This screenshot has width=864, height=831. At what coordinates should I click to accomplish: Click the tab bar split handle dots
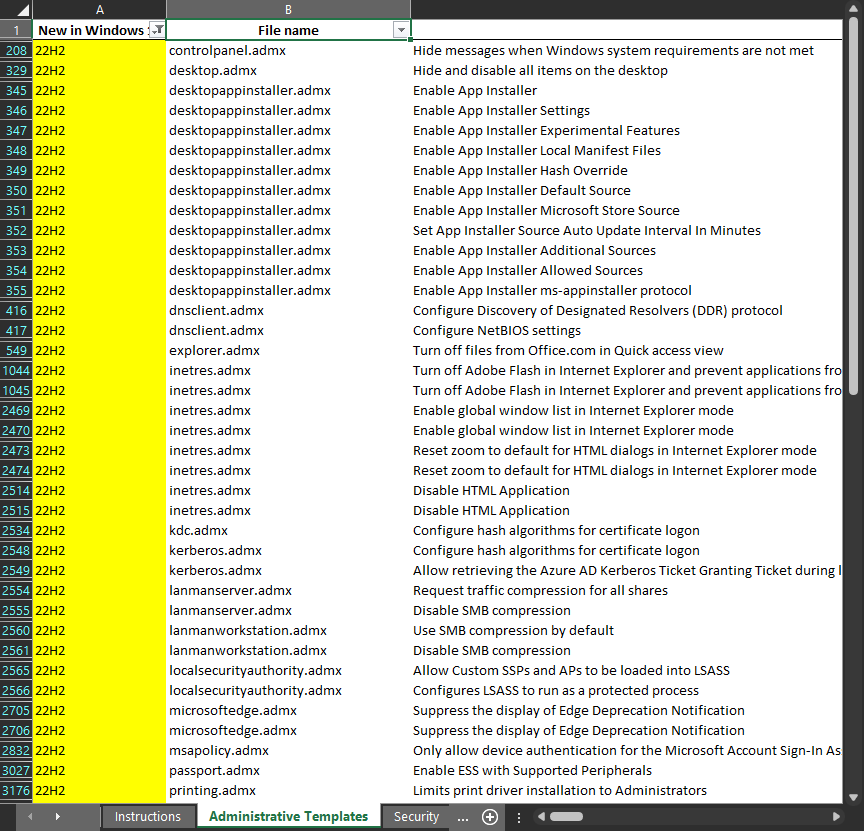(519, 817)
